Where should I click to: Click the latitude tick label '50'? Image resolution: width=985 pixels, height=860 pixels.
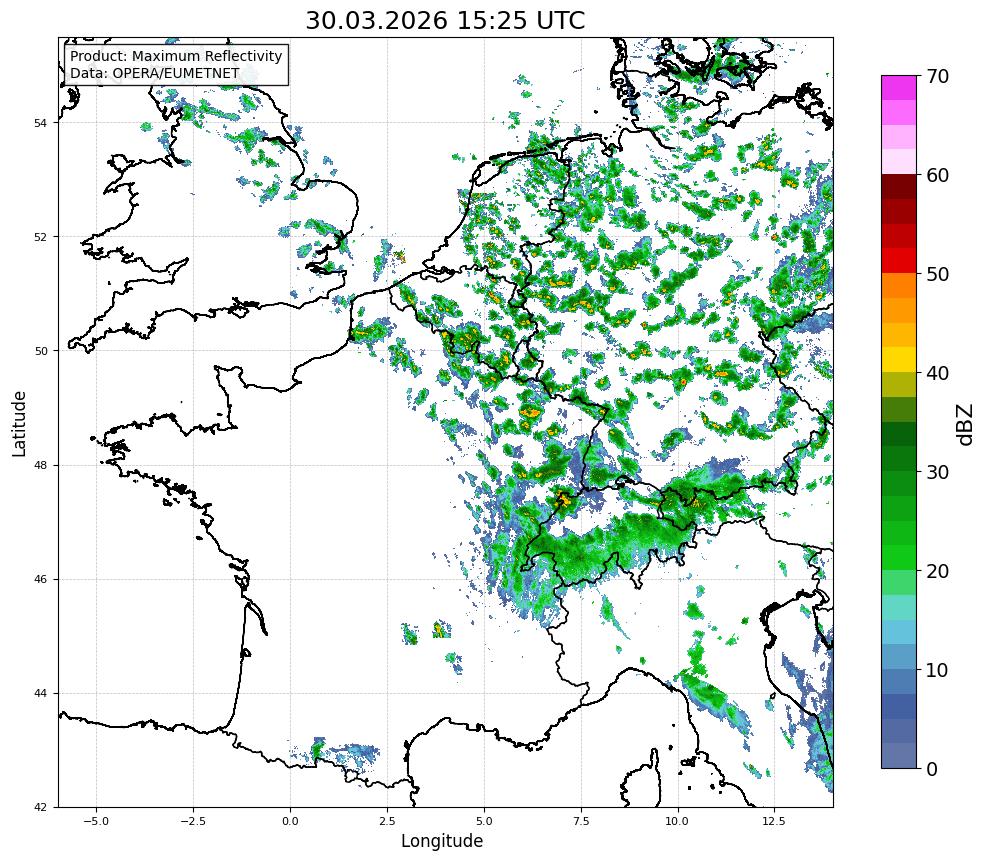pos(40,351)
